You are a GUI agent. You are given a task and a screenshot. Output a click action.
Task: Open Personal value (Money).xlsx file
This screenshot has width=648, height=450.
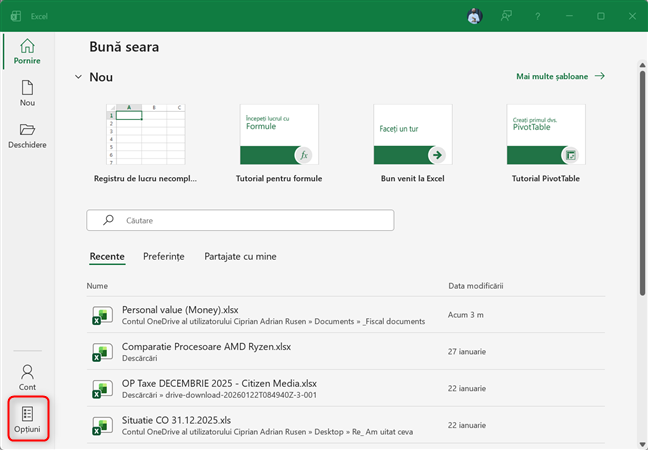coord(180,309)
